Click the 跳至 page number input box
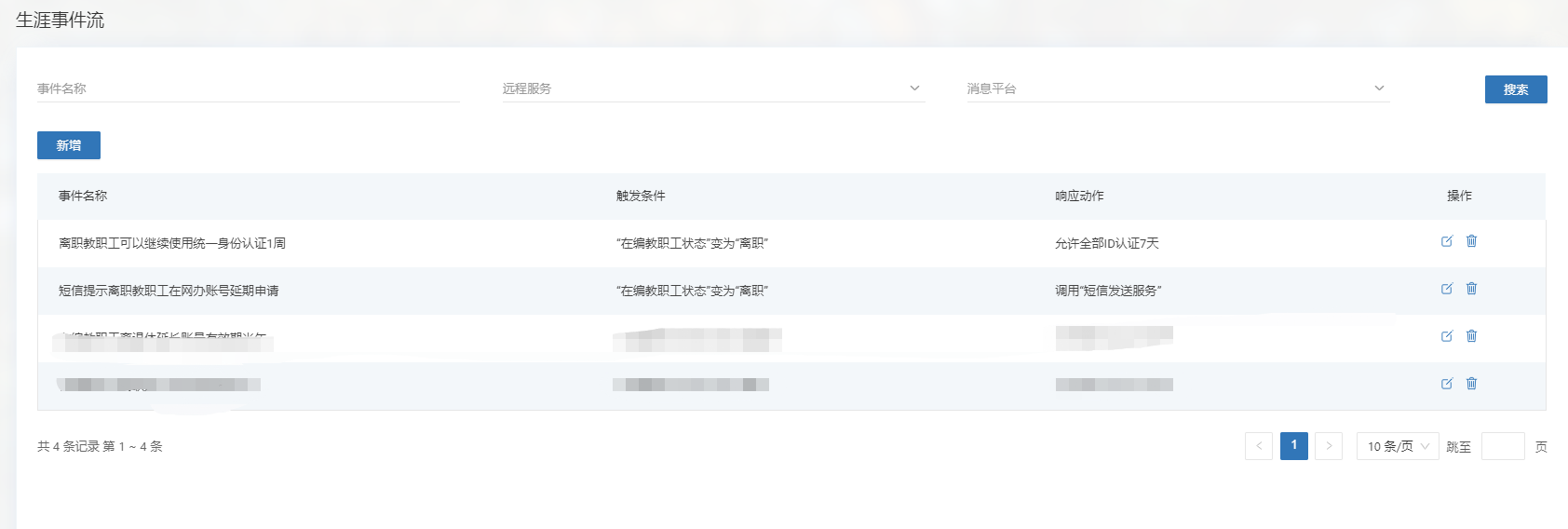The image size is (1568, 529). [x=1502, y=446]
